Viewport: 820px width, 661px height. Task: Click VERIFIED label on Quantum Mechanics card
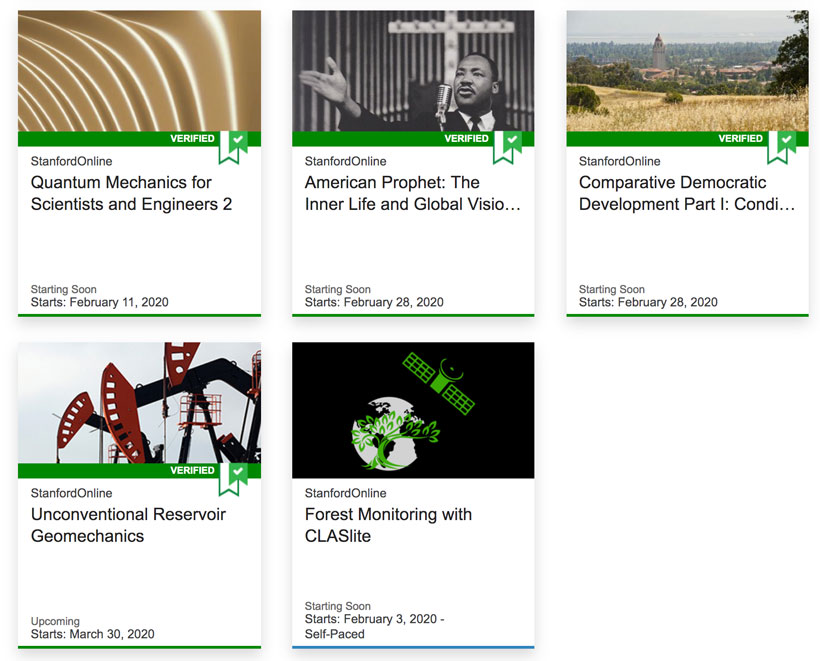click(192, 139)
